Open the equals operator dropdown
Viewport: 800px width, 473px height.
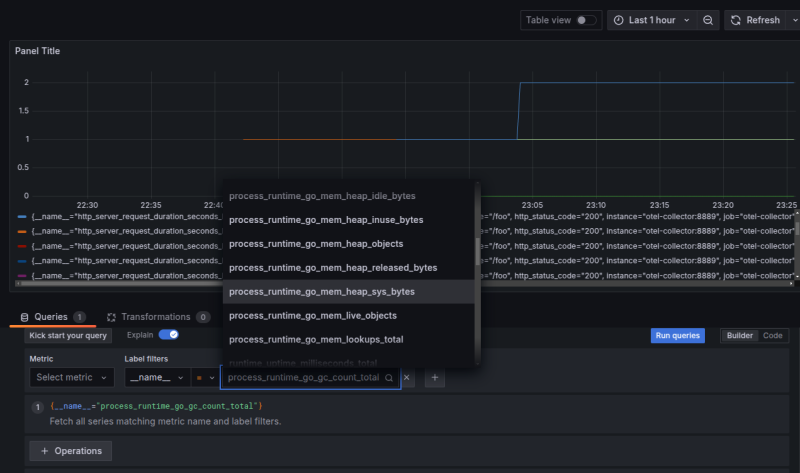point(204,378)
